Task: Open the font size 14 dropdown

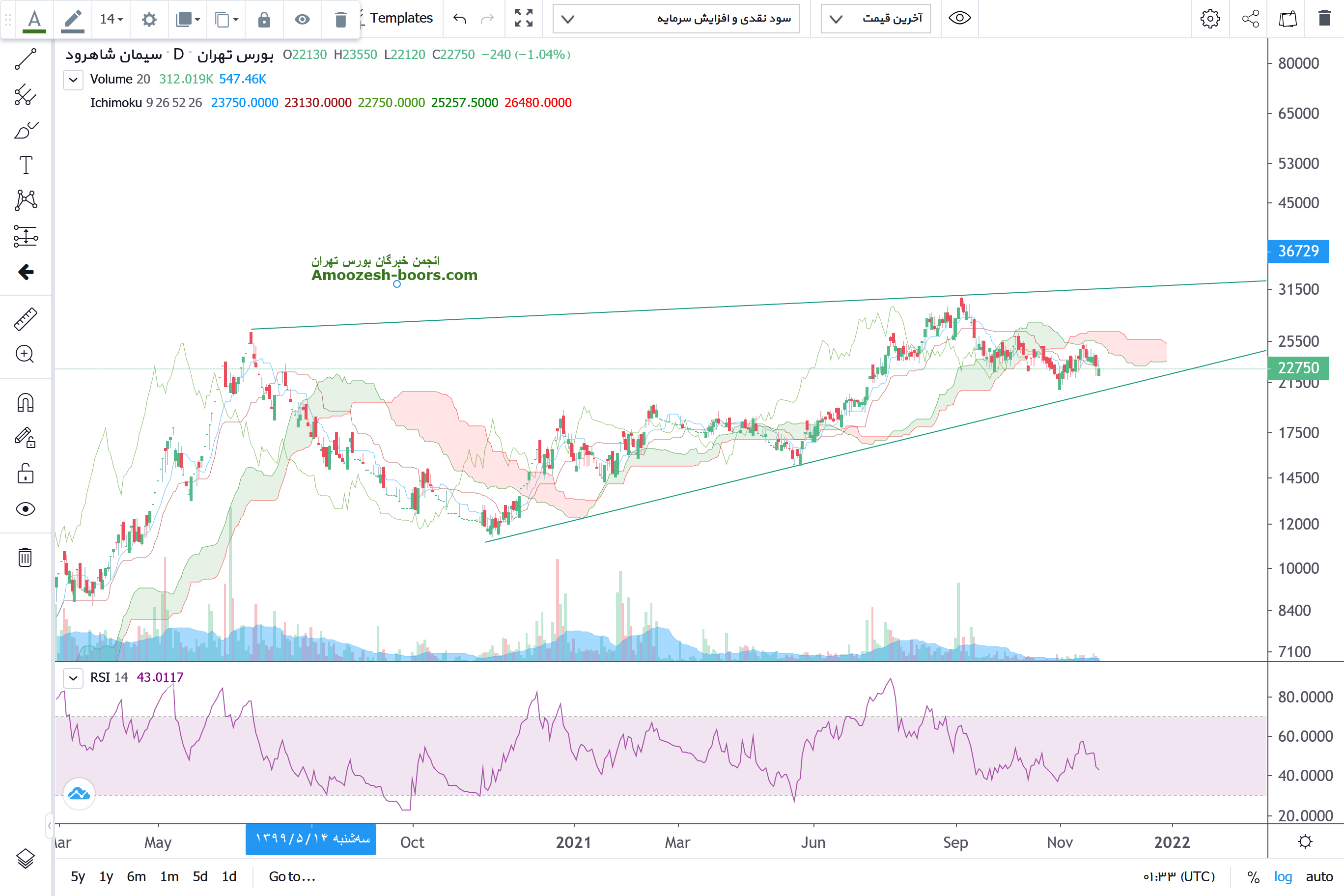Action: click(x=112, y=20)
